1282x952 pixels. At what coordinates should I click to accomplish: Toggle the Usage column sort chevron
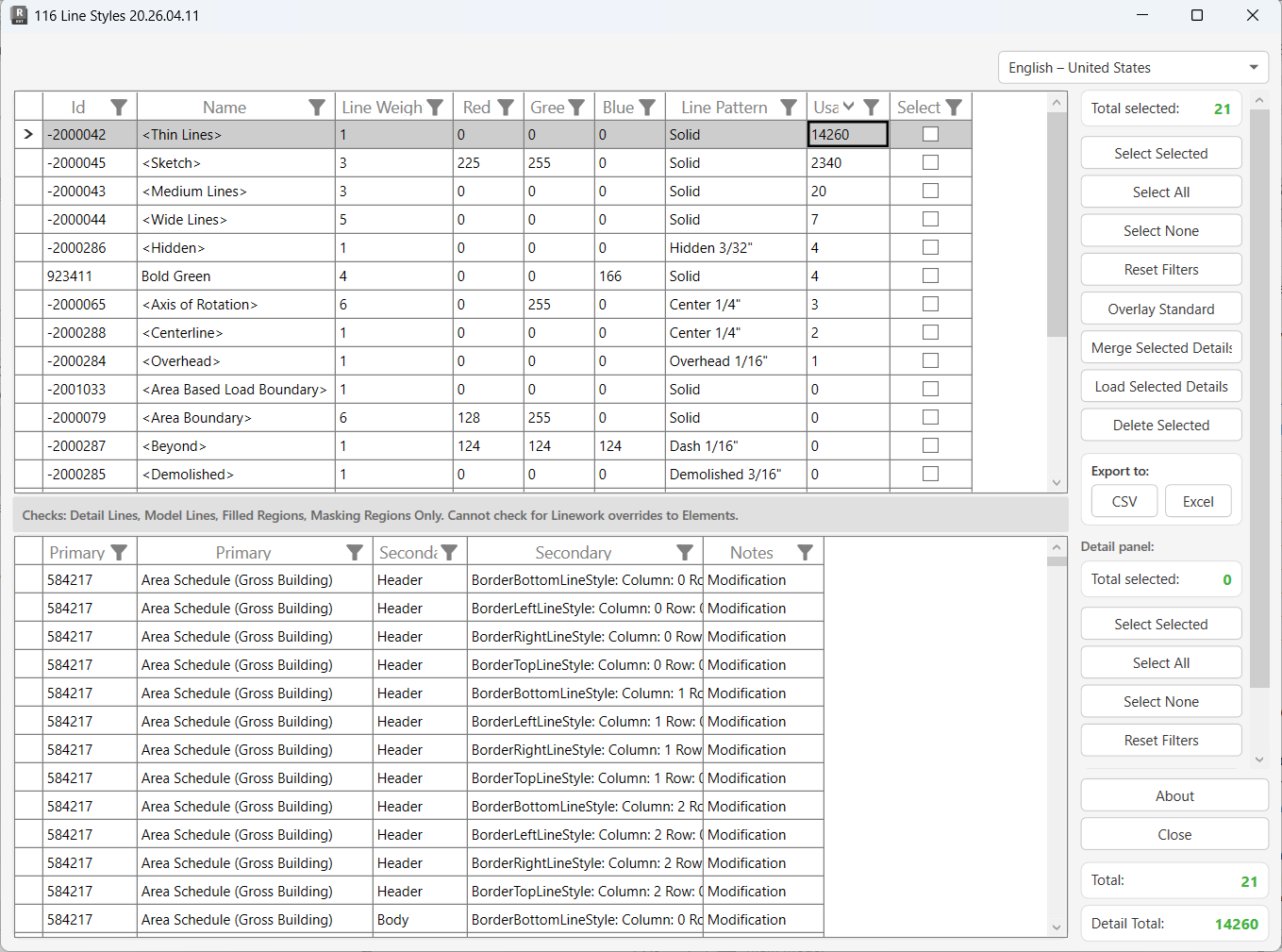point(849,107)
